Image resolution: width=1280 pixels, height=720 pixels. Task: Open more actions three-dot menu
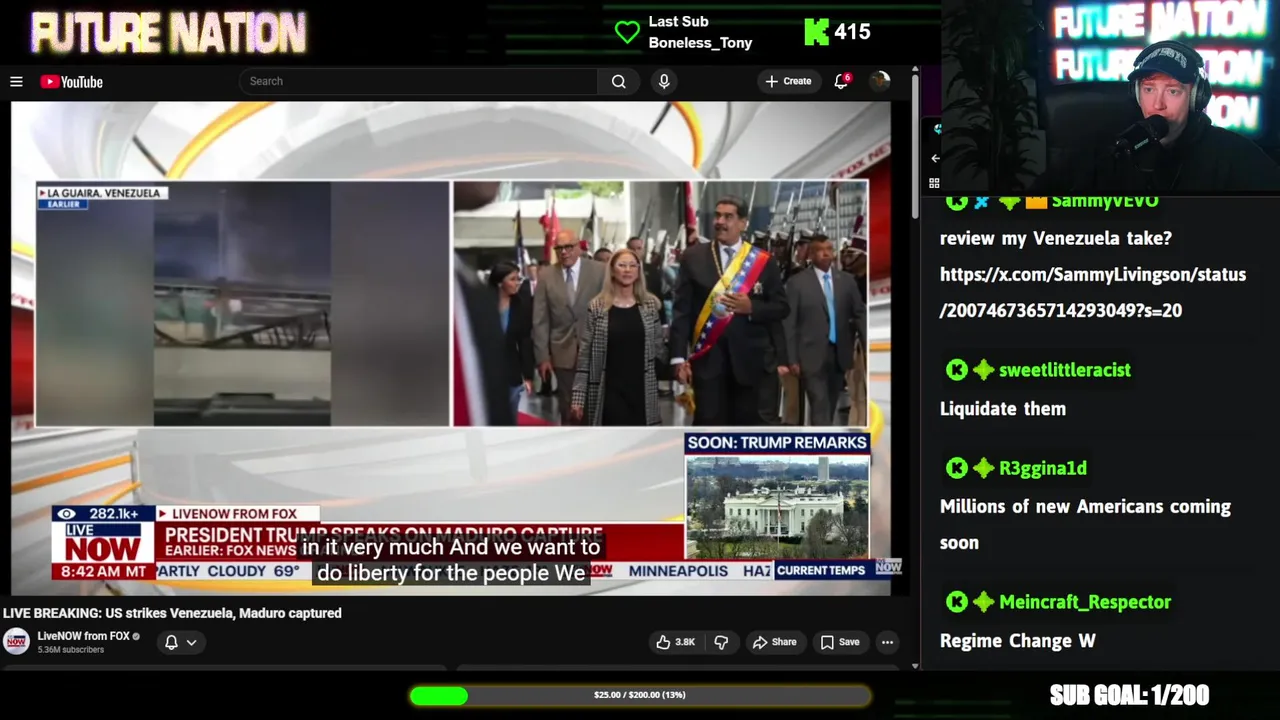click(x=887, y=642)
